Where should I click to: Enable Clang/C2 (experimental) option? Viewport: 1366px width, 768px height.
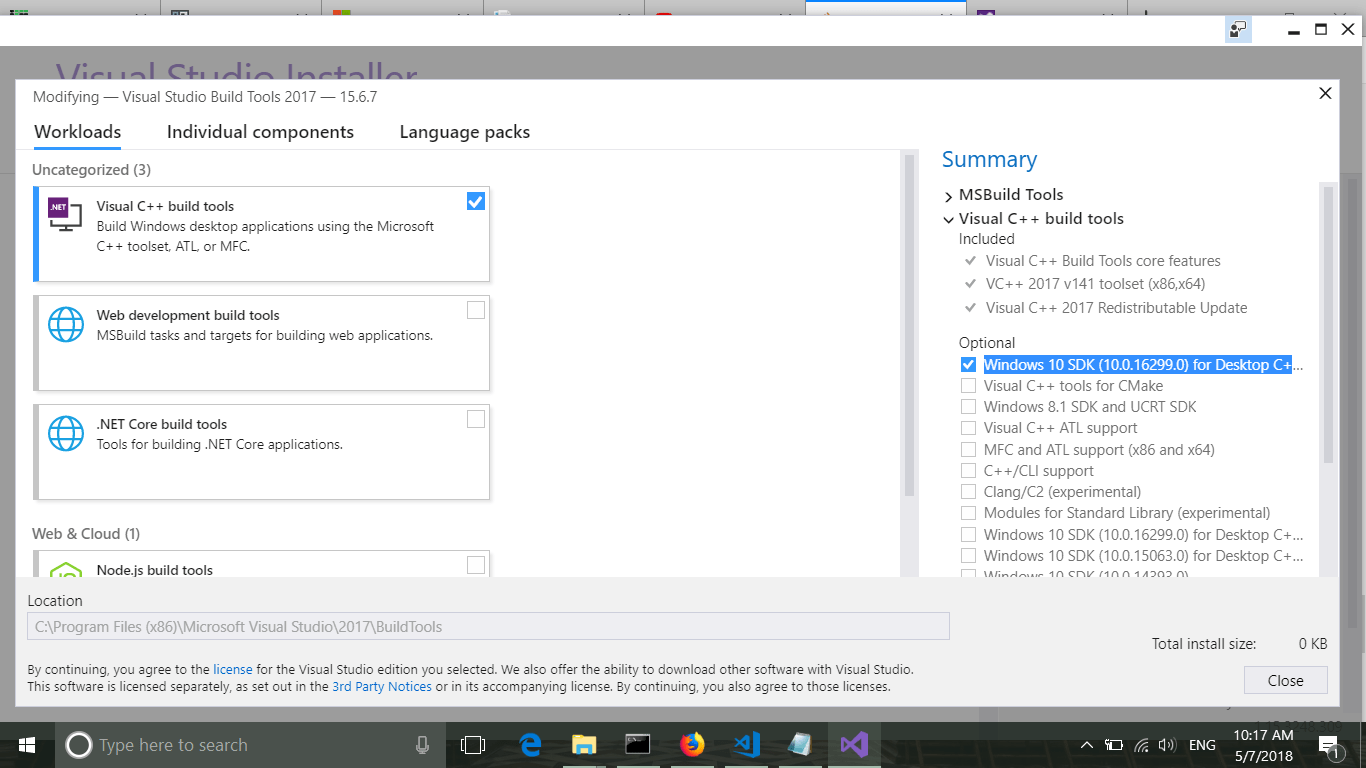[968, 492]
